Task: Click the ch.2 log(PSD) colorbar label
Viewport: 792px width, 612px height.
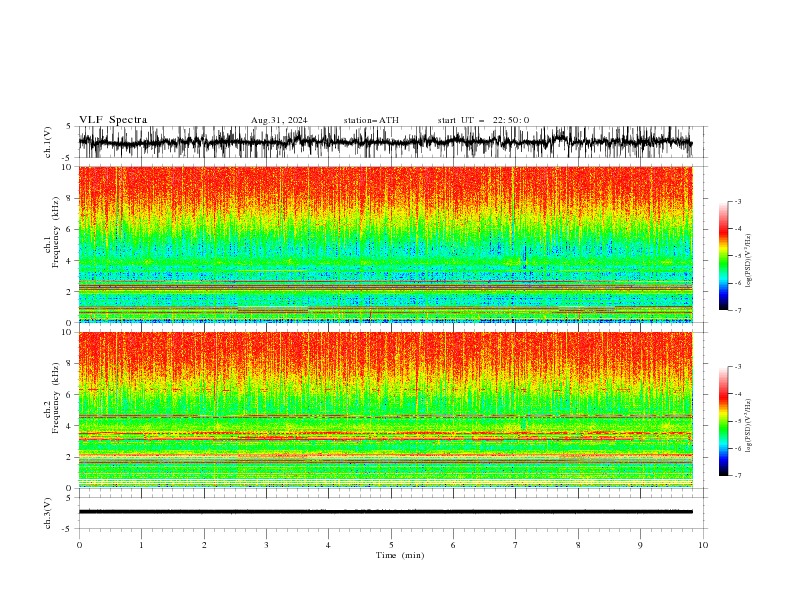Action: click(x=748, y=426)
